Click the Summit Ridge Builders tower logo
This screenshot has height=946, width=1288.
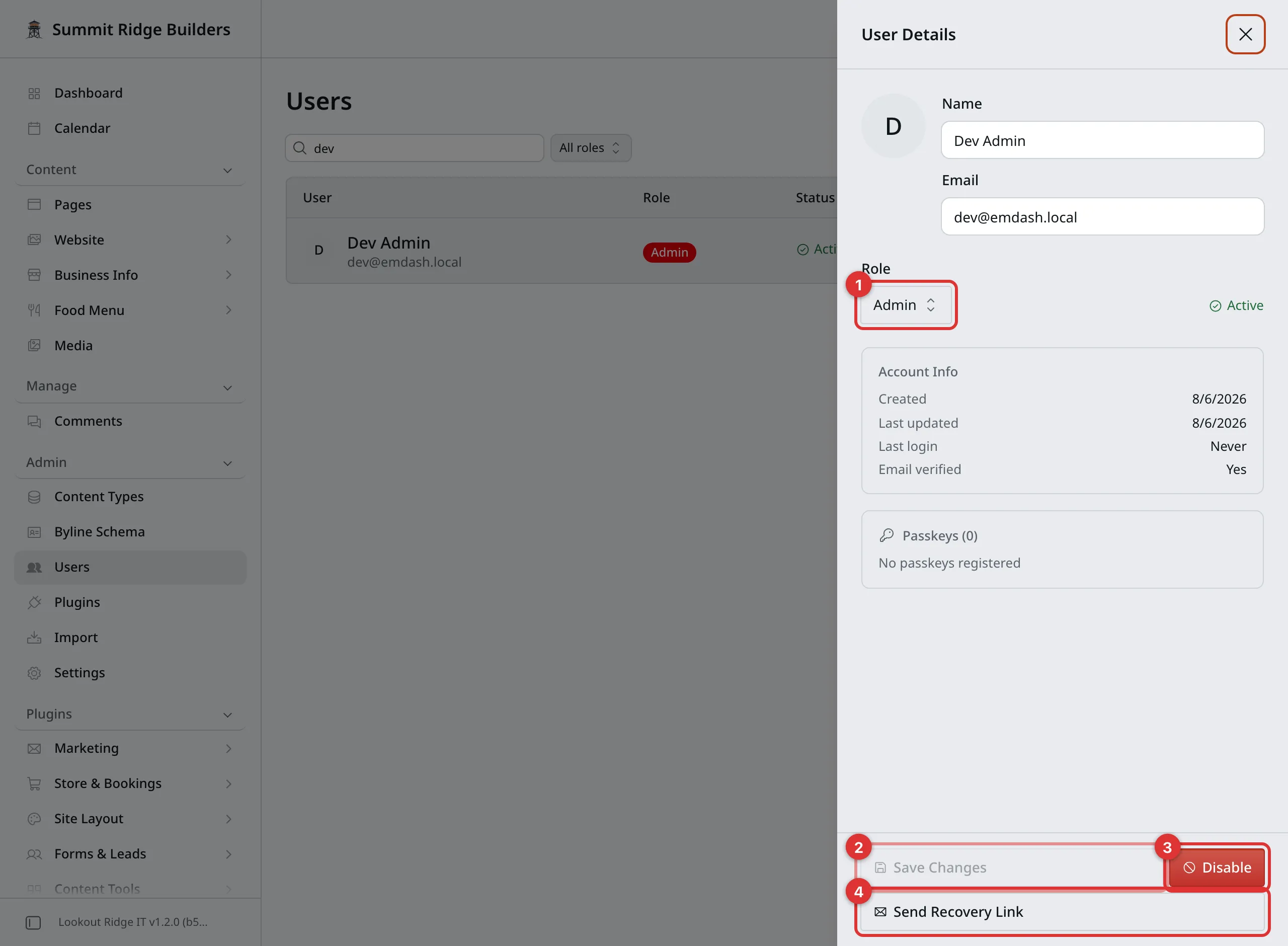(34, 30)
